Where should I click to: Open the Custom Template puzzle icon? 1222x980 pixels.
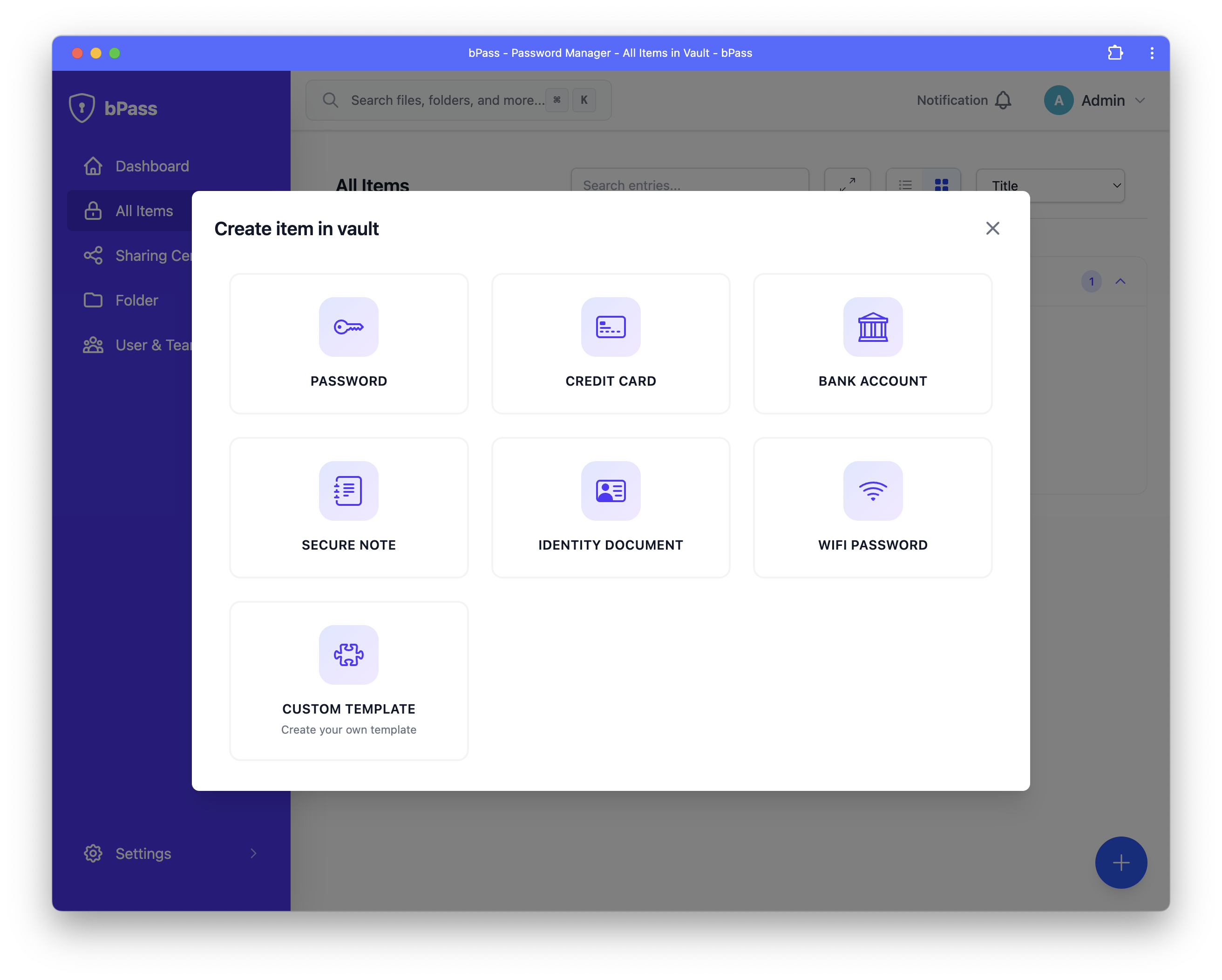tap(348, 655)
